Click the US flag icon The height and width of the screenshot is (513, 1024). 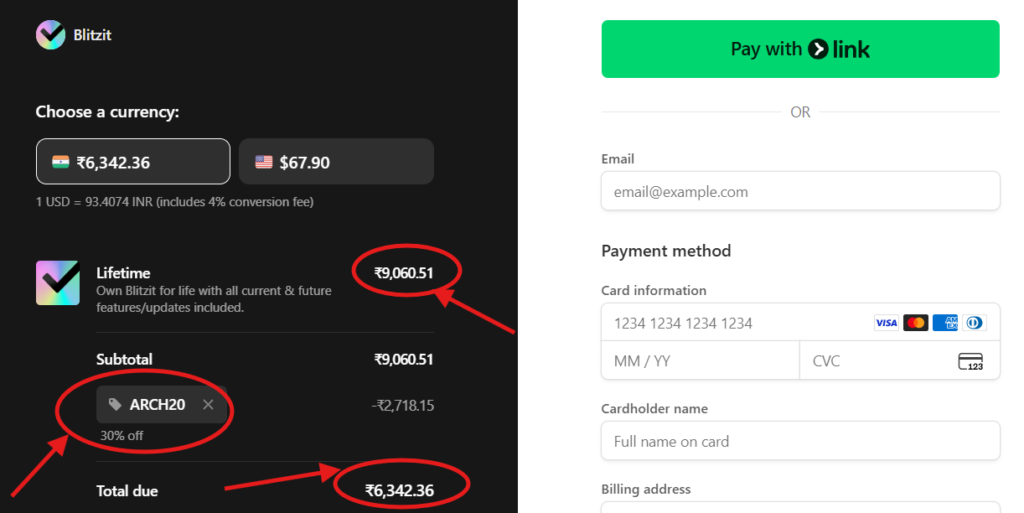tap(264, 162)
